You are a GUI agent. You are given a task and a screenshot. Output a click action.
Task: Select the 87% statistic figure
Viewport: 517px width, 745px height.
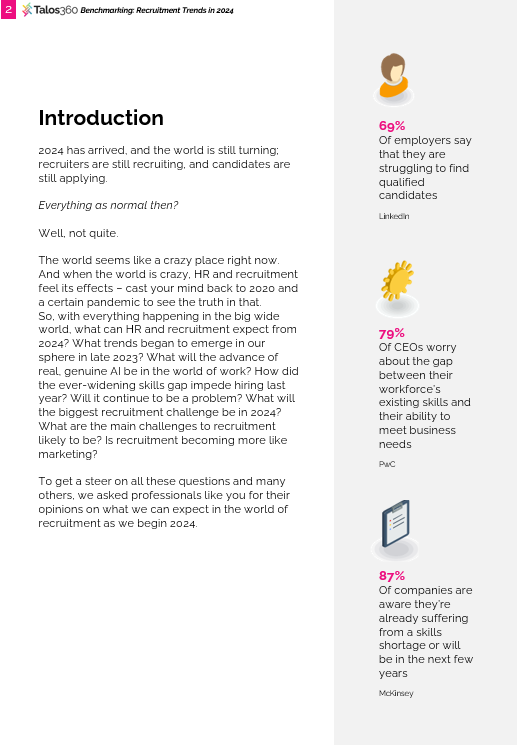(x=392, y=576)
